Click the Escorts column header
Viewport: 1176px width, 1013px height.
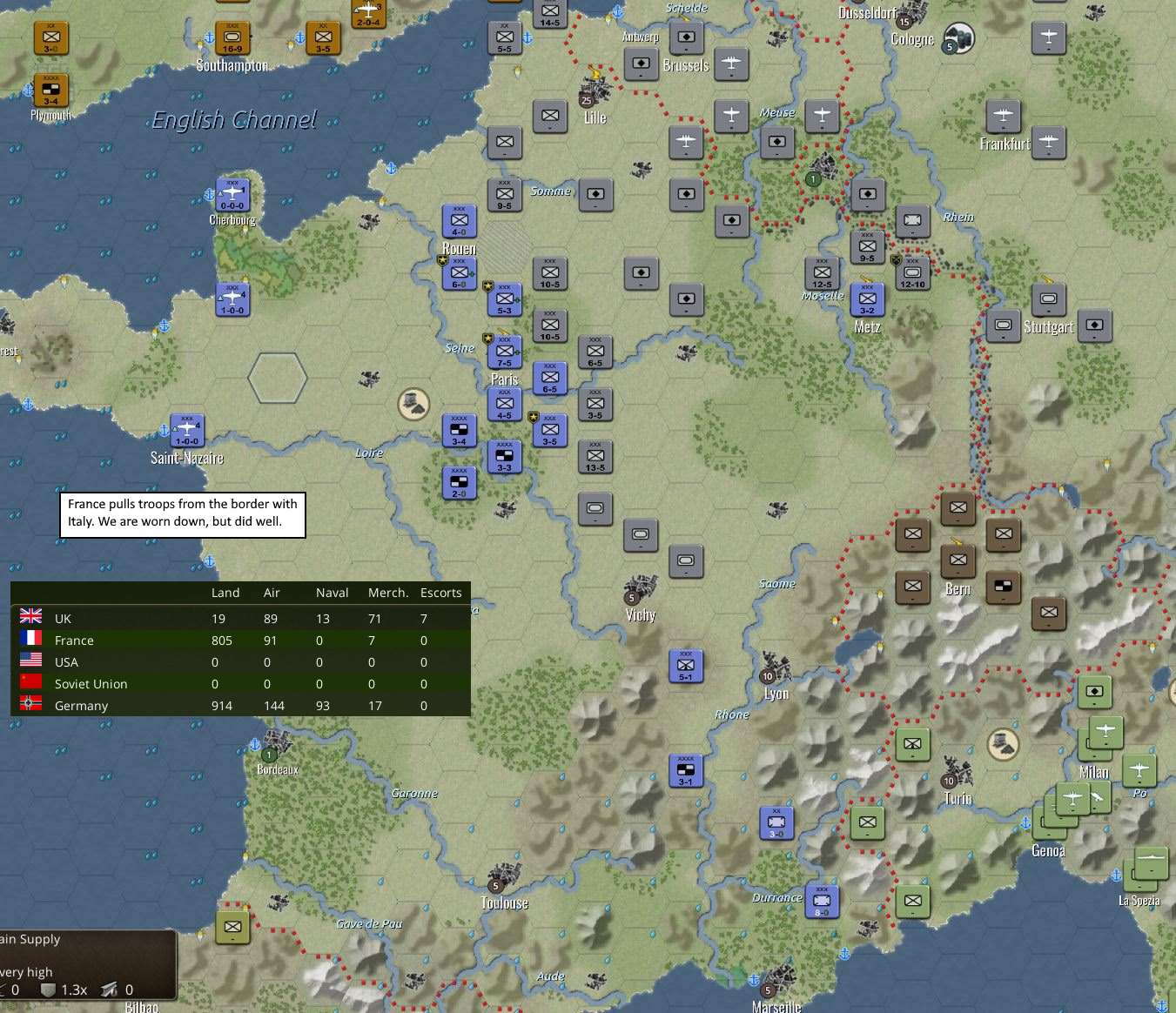440,593
